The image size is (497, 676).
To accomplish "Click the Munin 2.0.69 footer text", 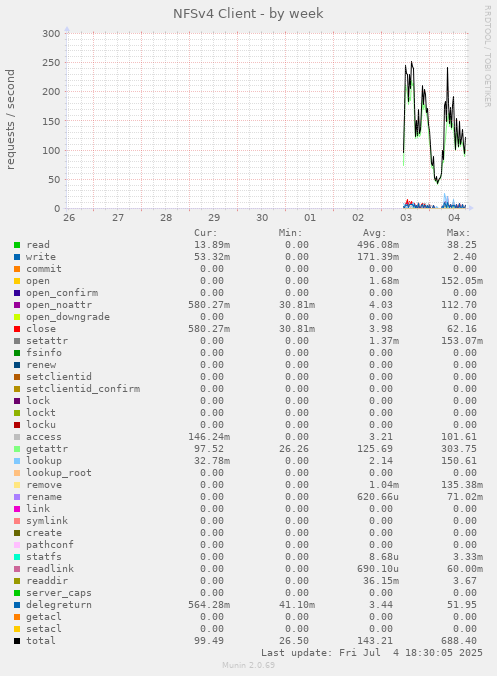I will coord(248,665).
